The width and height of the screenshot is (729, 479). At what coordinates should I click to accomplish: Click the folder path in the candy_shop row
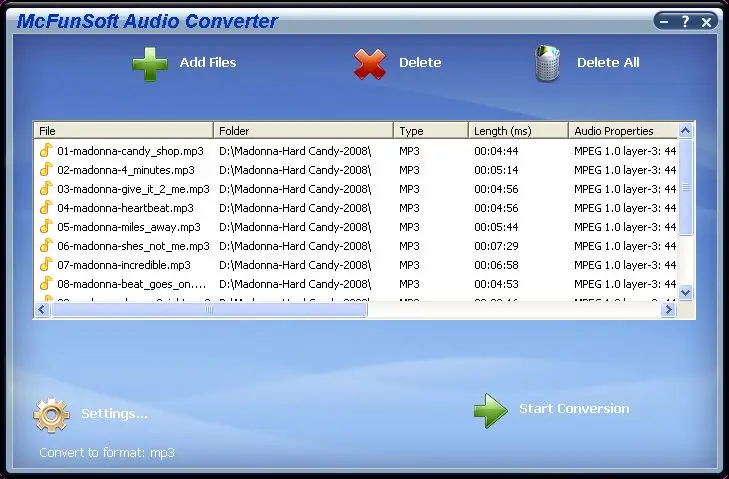coord(295,151)
